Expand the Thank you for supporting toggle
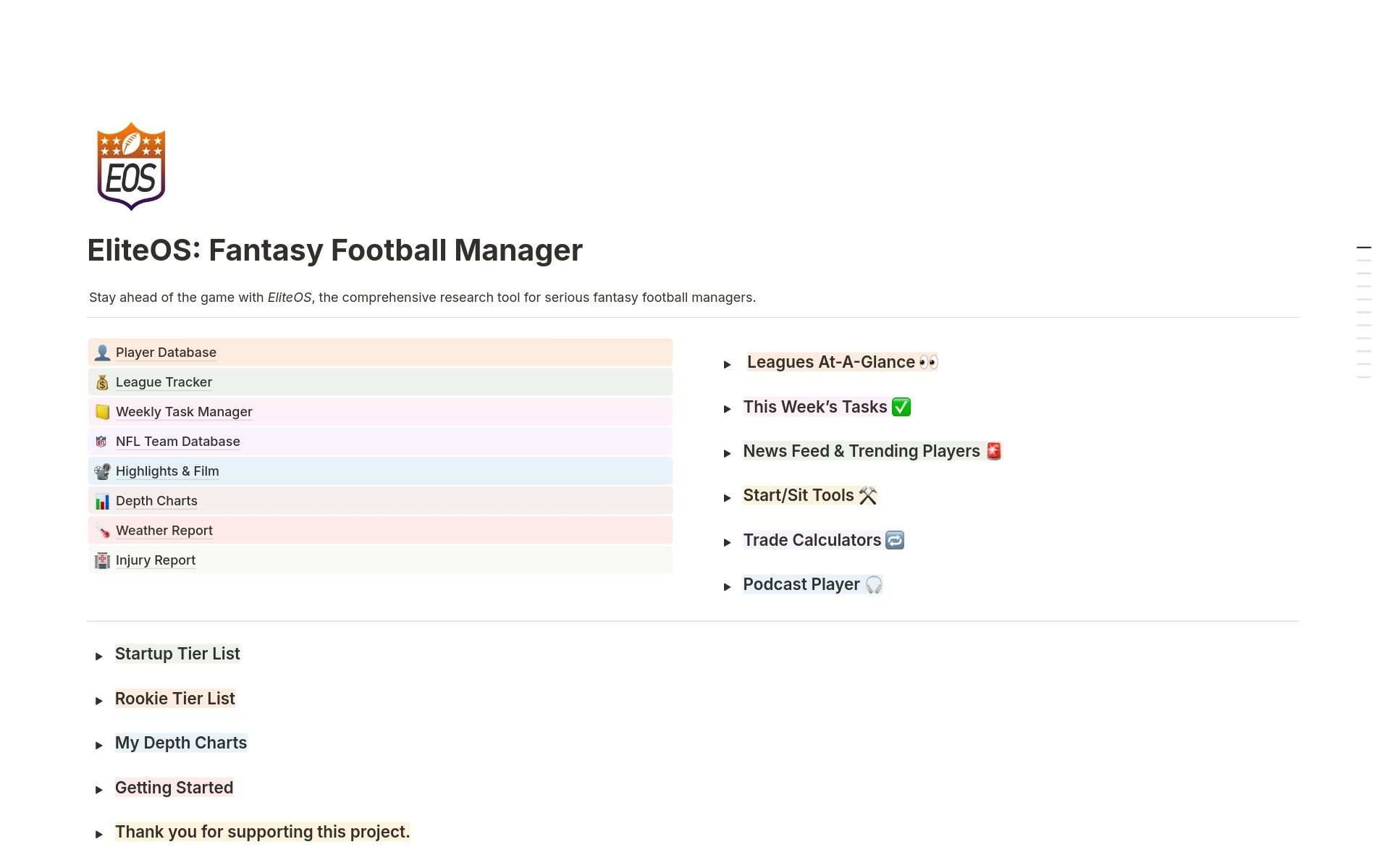 99,834
